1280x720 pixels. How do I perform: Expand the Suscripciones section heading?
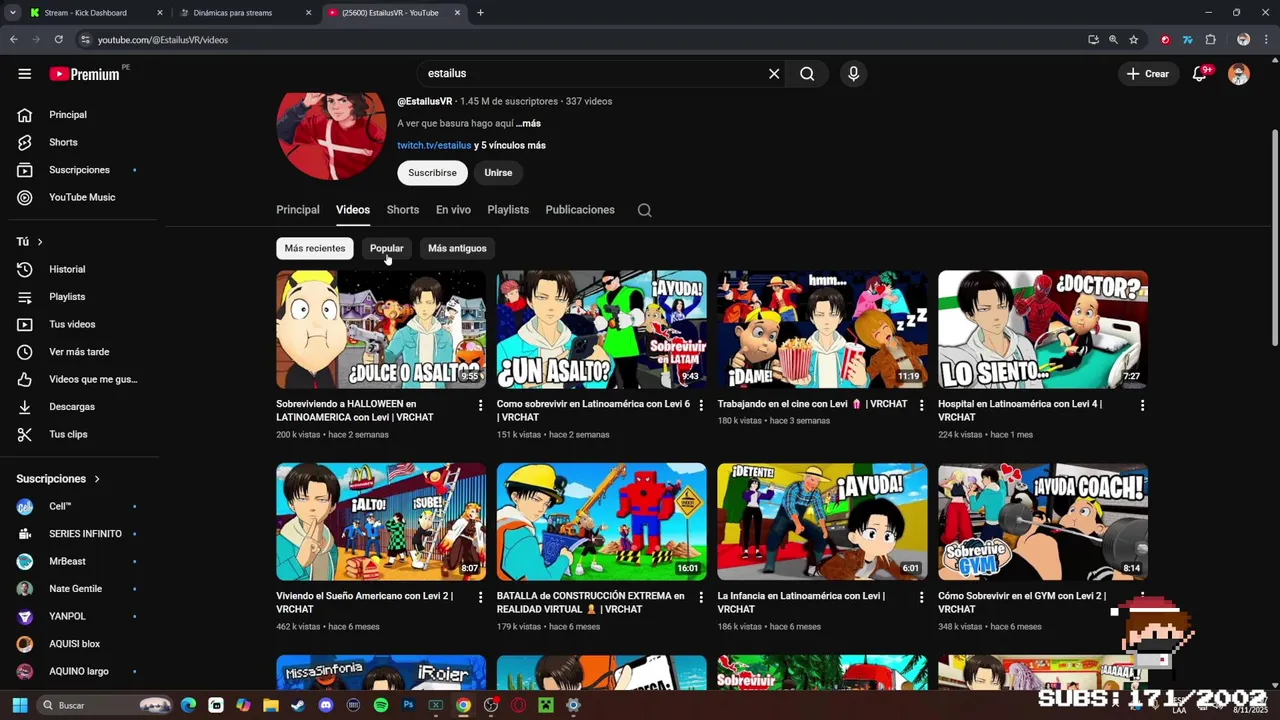(x=58, y=479)
